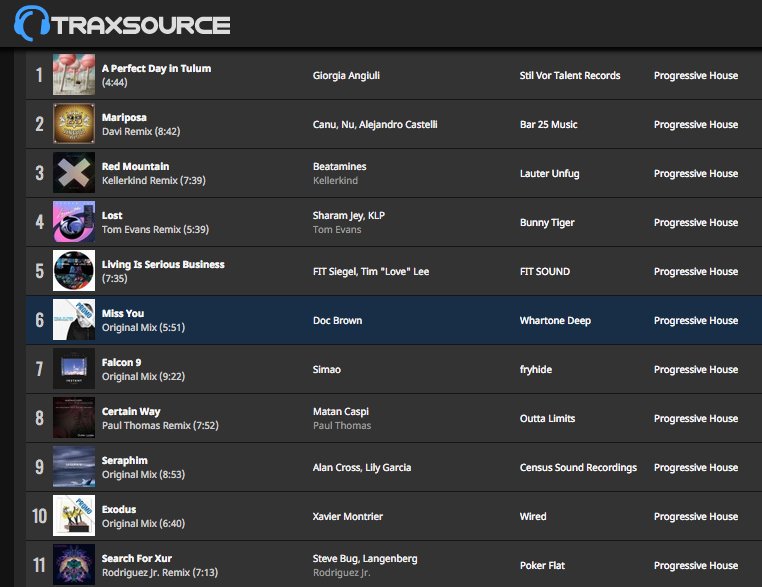This screenshot has height=587, width=762.
Task: View artists FIT Siegel, Tim "Love" Lee
Action: 371,272
